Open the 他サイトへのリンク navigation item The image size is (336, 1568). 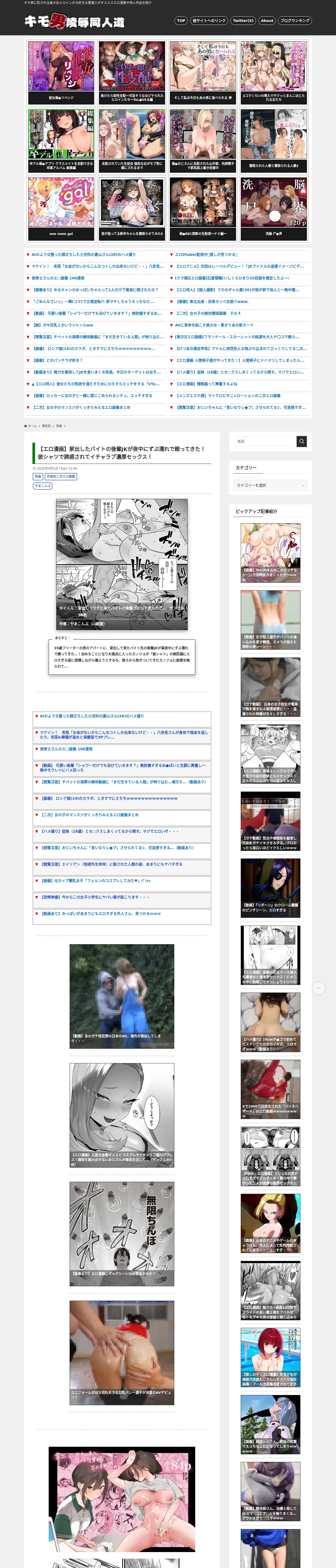tap(209, 21)
